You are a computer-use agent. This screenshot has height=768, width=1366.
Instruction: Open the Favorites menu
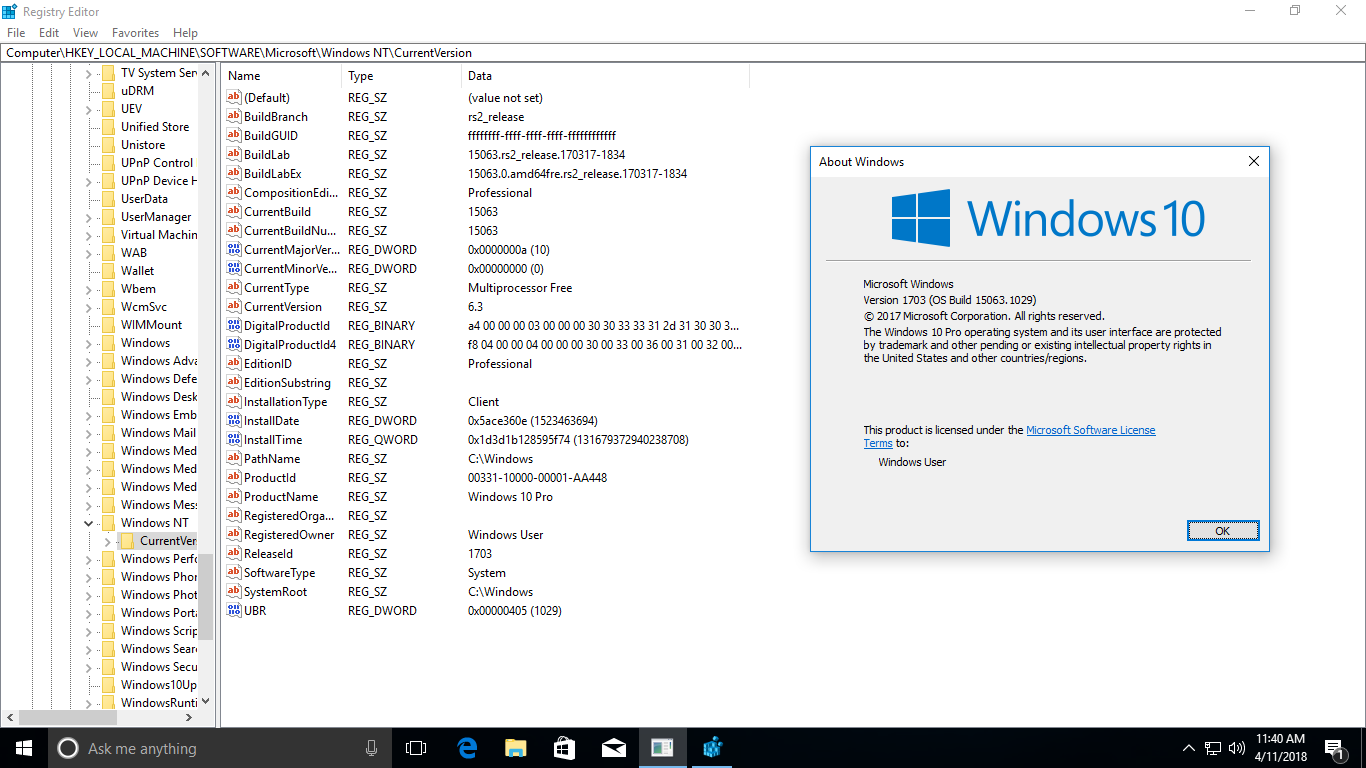point(135,33)
